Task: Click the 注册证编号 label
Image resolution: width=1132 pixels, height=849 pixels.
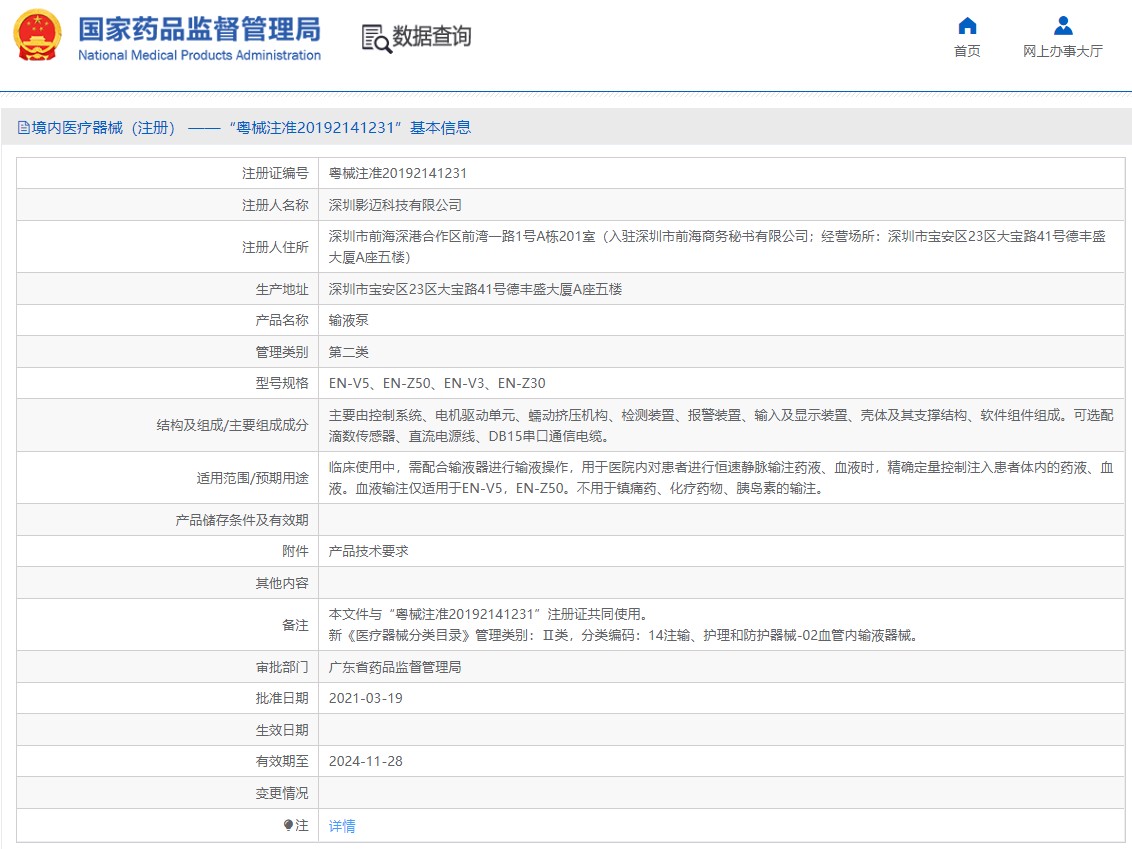Action: [275, 173]
